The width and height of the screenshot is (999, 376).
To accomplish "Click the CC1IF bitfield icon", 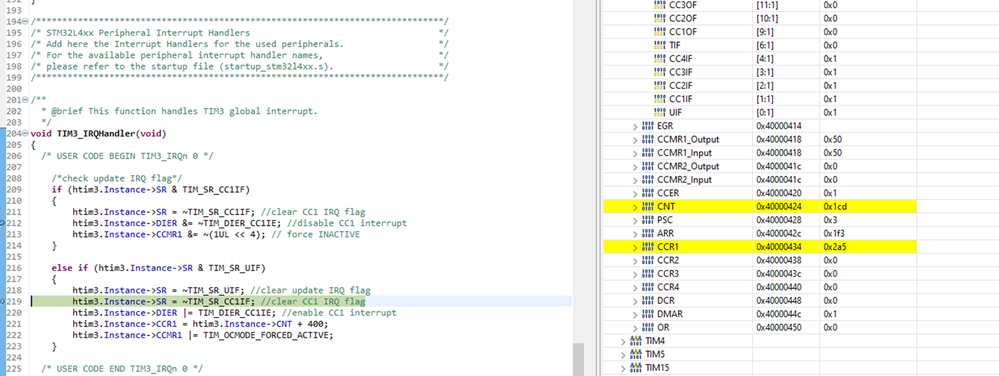I will click(660, 99).
